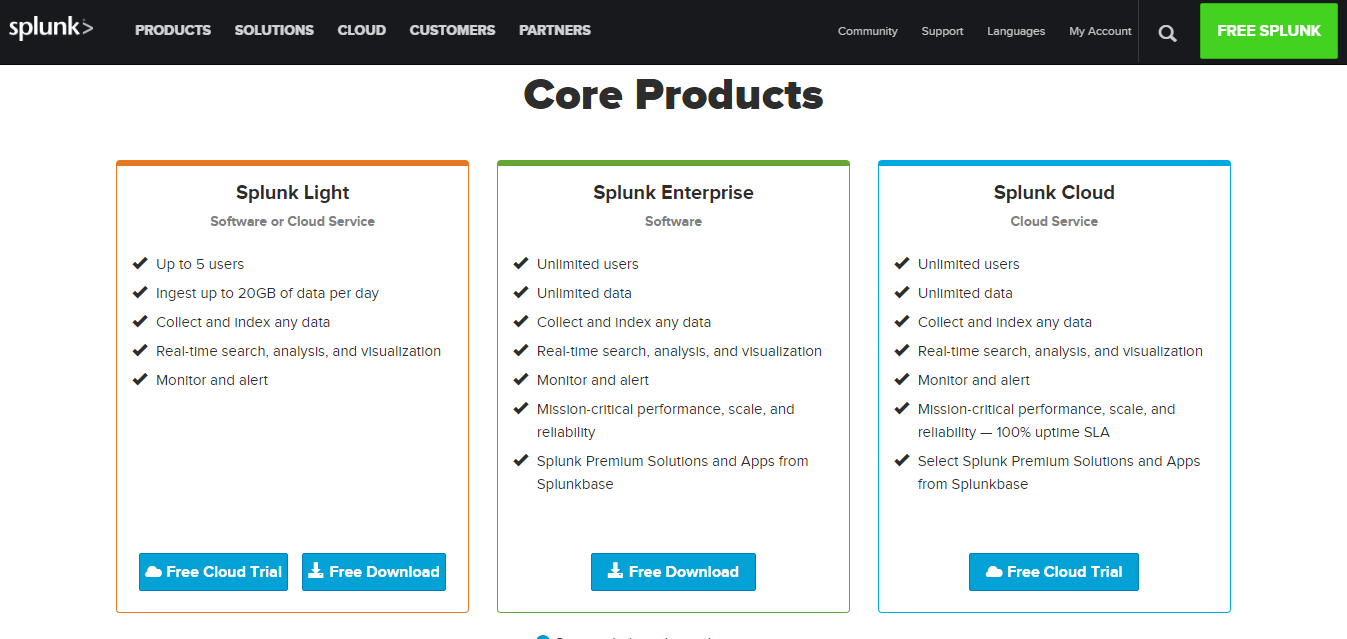Open the Languages dropdown
The image size is (1347, 639).
click(1016, 31)
